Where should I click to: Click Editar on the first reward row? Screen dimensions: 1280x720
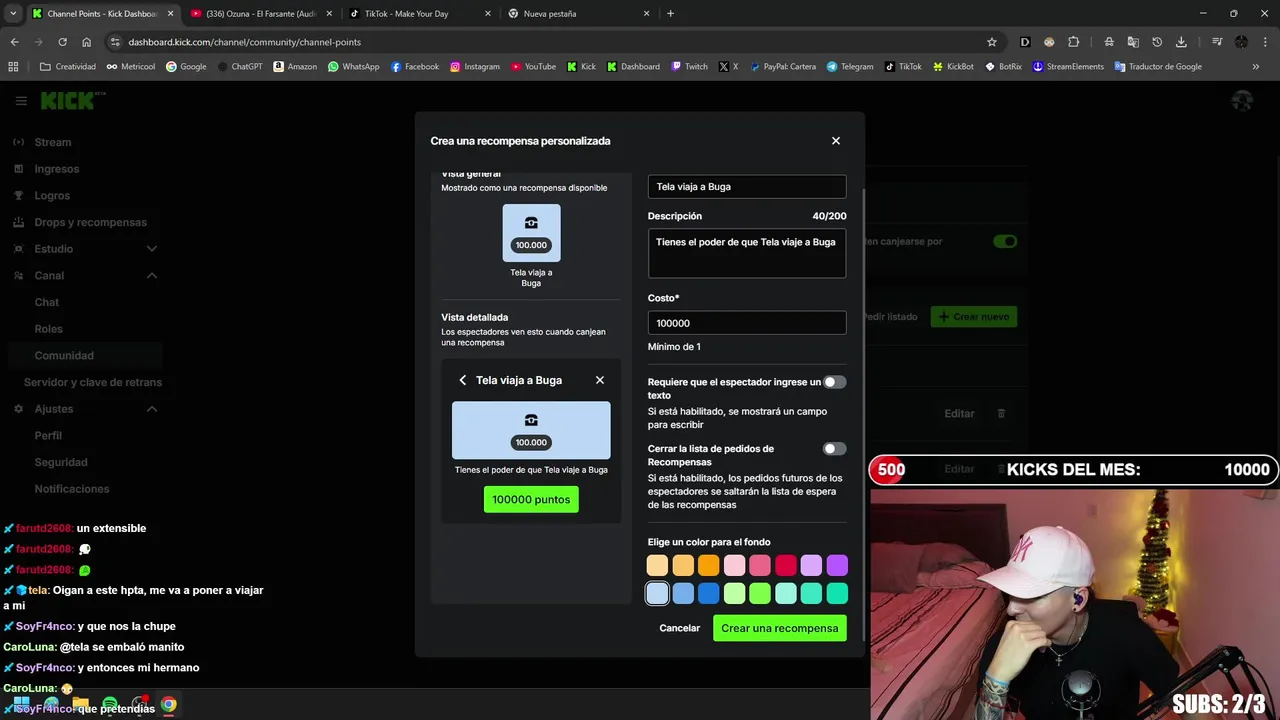coord(959,413)
